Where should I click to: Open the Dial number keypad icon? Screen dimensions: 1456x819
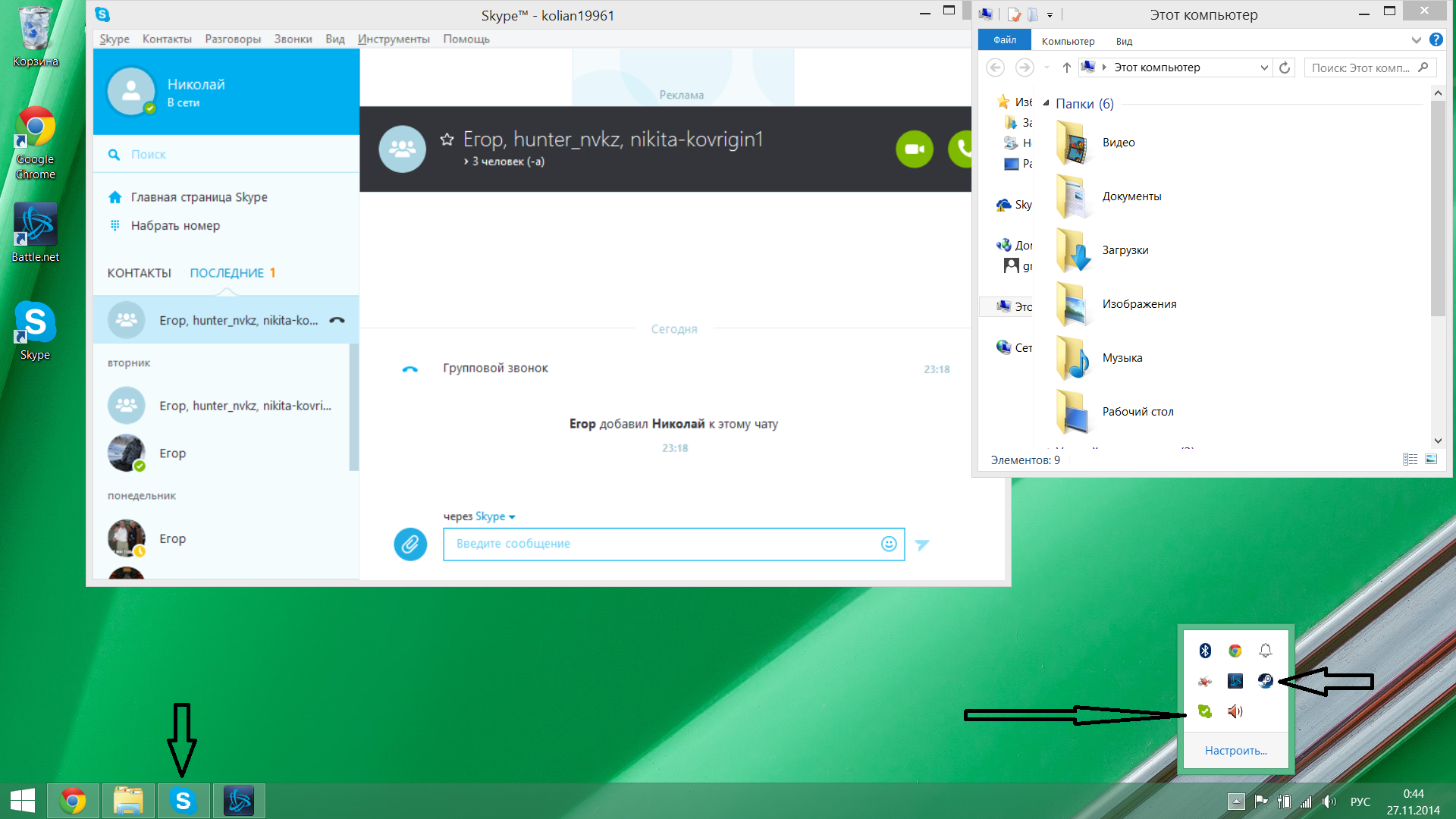click(115, 225)
